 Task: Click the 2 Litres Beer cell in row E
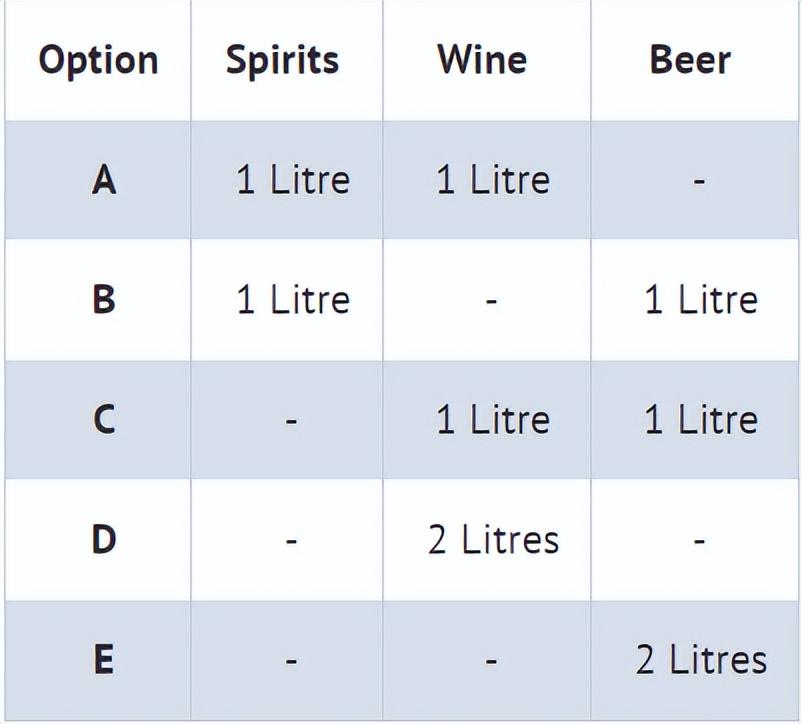701,659
